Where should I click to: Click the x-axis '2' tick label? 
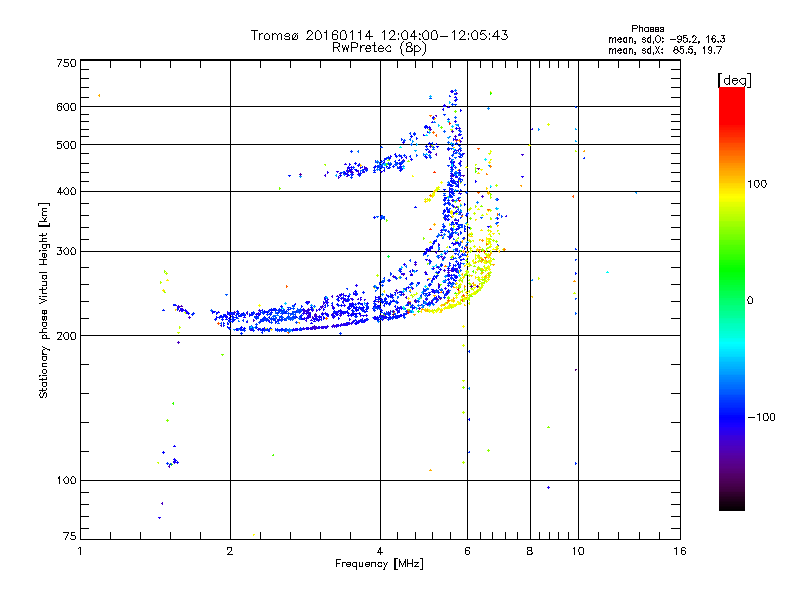click(x=230, y=551)
